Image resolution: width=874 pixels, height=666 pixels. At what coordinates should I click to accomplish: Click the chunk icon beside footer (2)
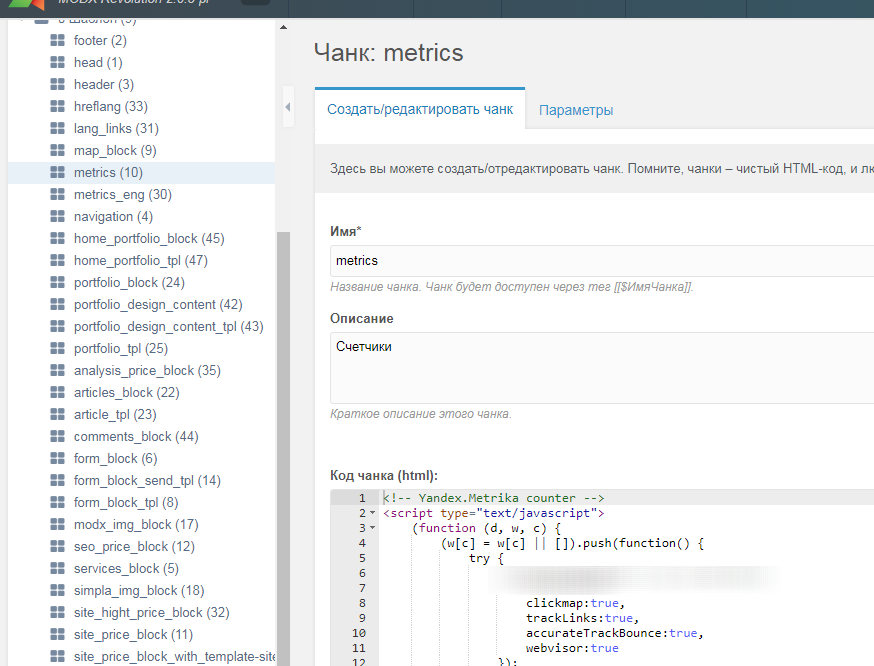coord(57,40)
